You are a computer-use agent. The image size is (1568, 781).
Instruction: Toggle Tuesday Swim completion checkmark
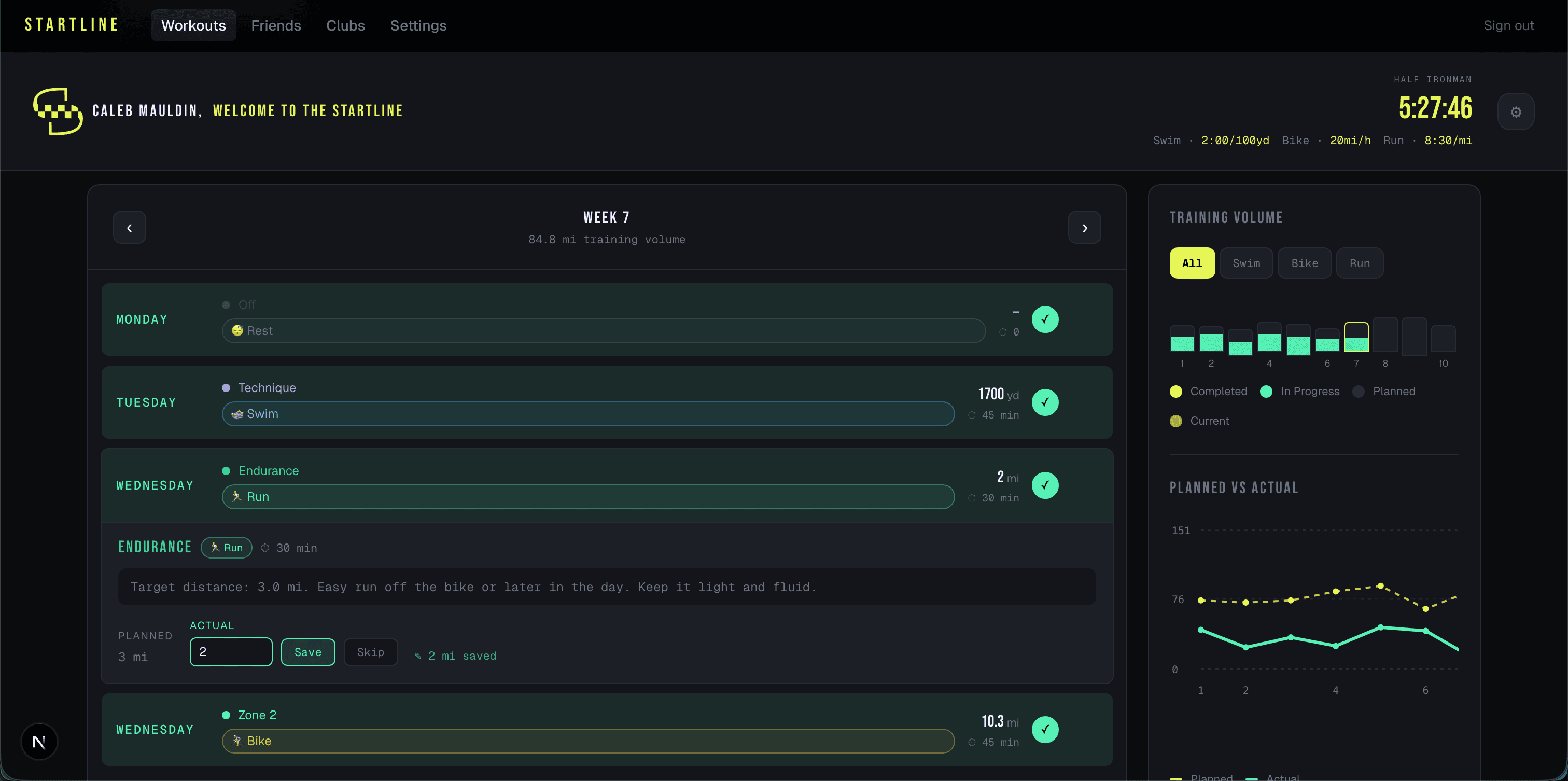(1045, 402)
